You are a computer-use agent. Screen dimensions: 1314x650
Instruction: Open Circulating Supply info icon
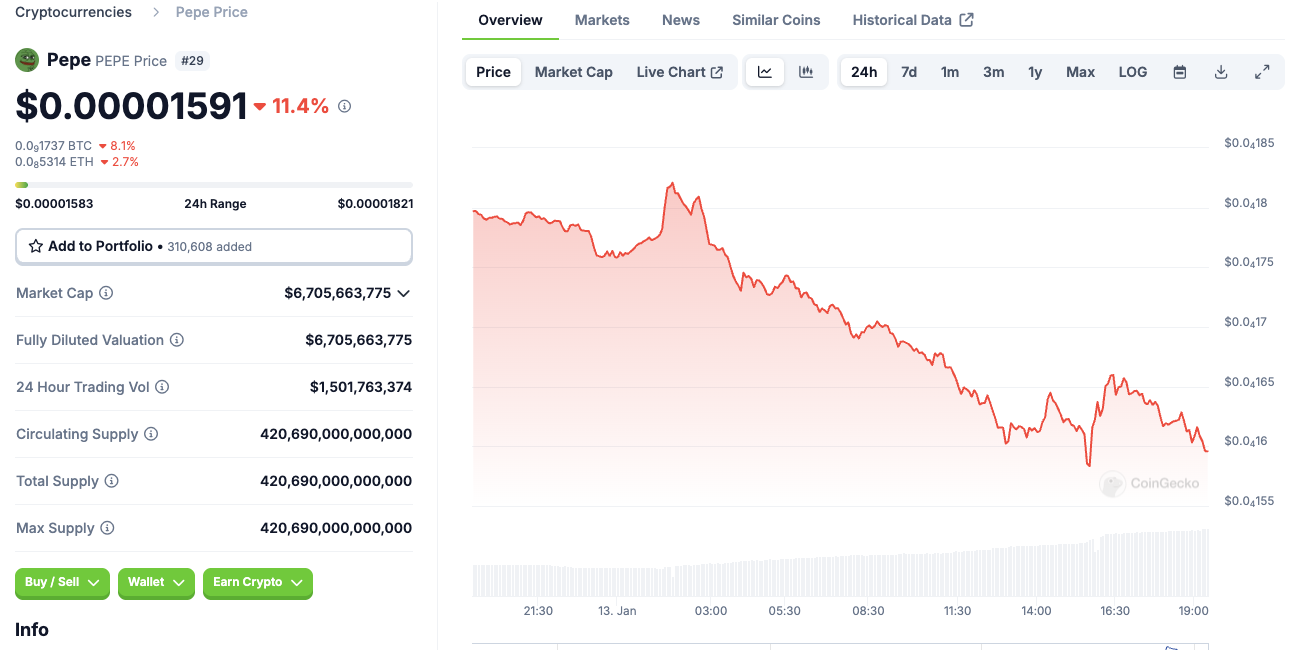pos(151,434)
